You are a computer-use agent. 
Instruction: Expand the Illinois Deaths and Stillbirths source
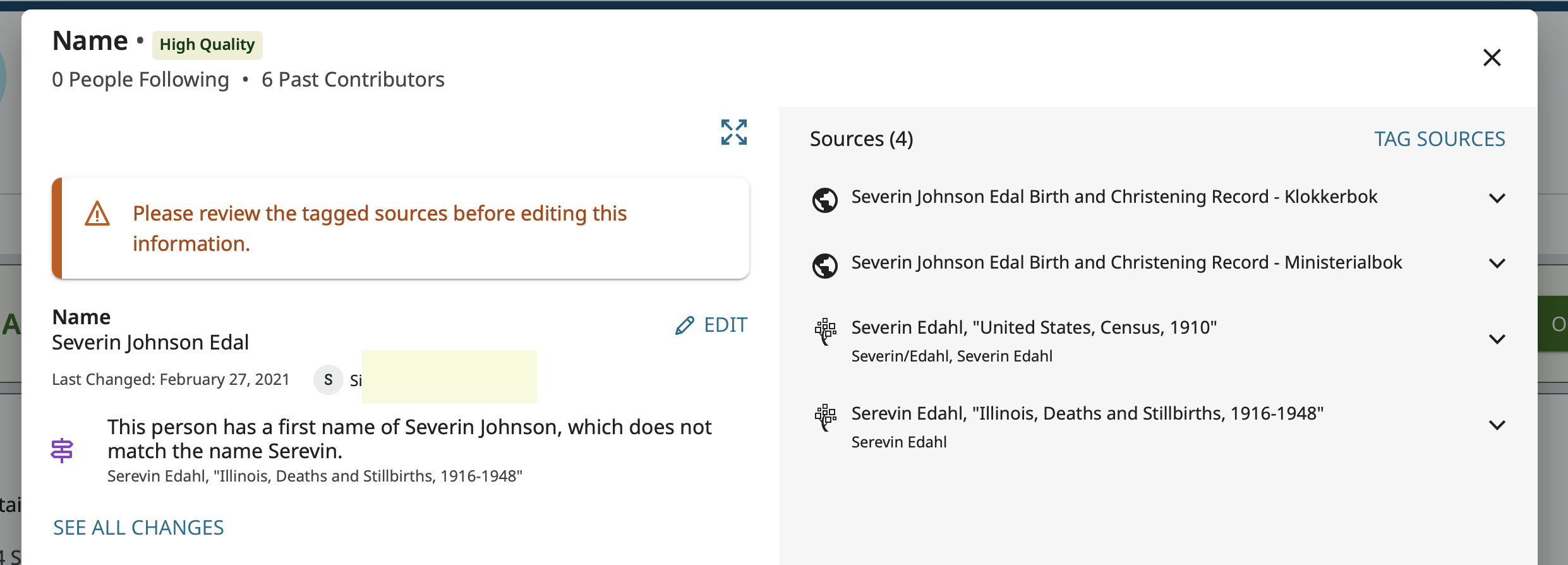(x=1497, y=425)
